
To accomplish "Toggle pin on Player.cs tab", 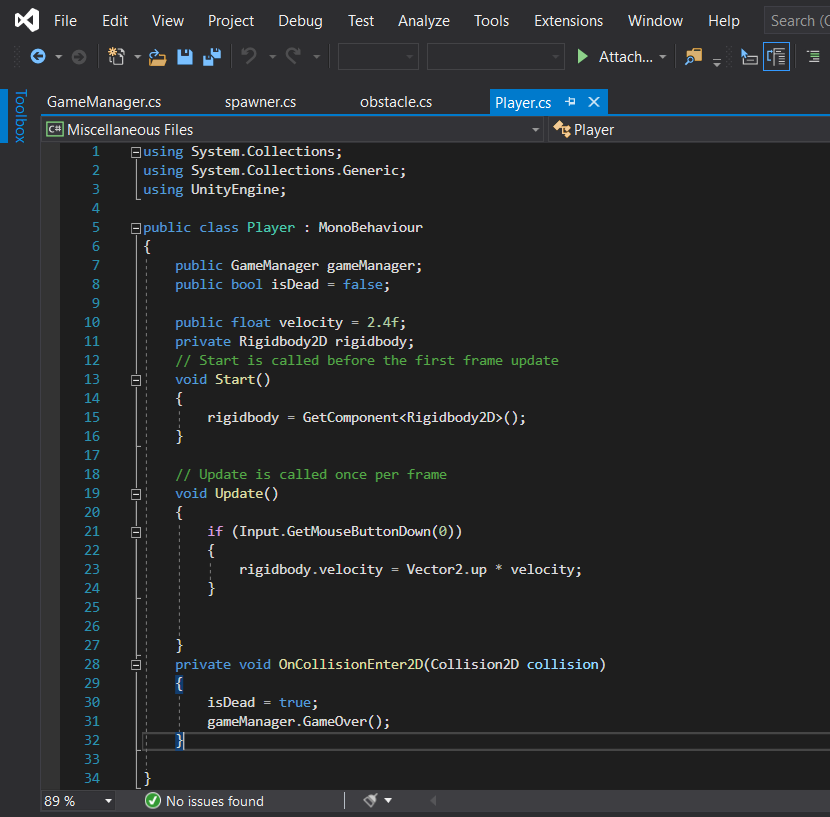I will tap(570, 102).
